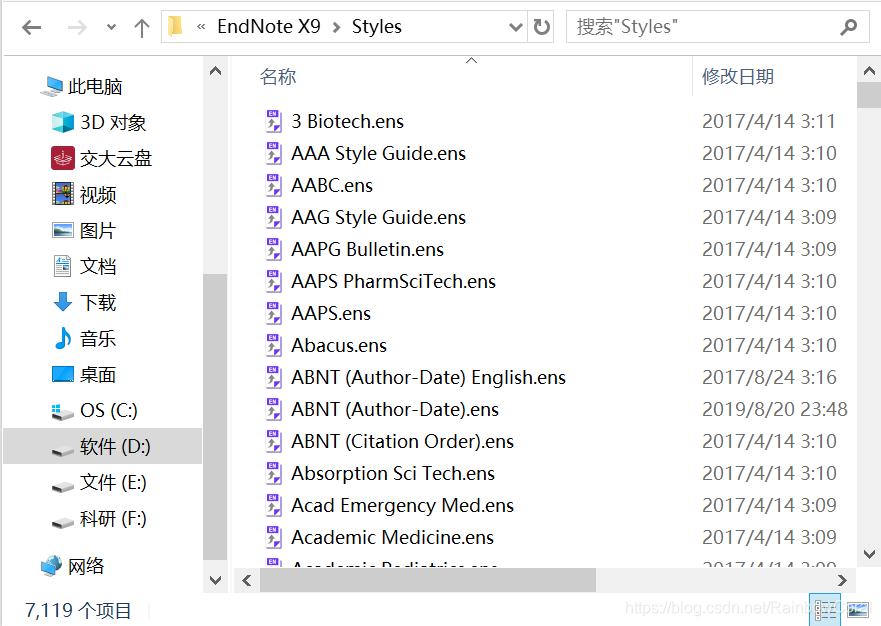The image size is (881, 626).
Task: Select Absorption Sci Tech.ens file icon
Action: pyautogui.click(x=273, y=474)
